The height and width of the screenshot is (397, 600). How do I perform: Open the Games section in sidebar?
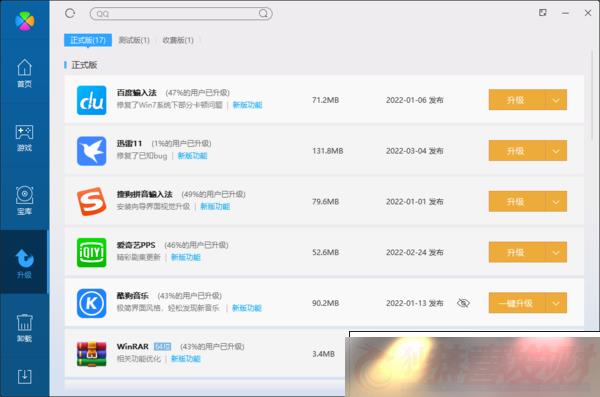tap(24, 138)
